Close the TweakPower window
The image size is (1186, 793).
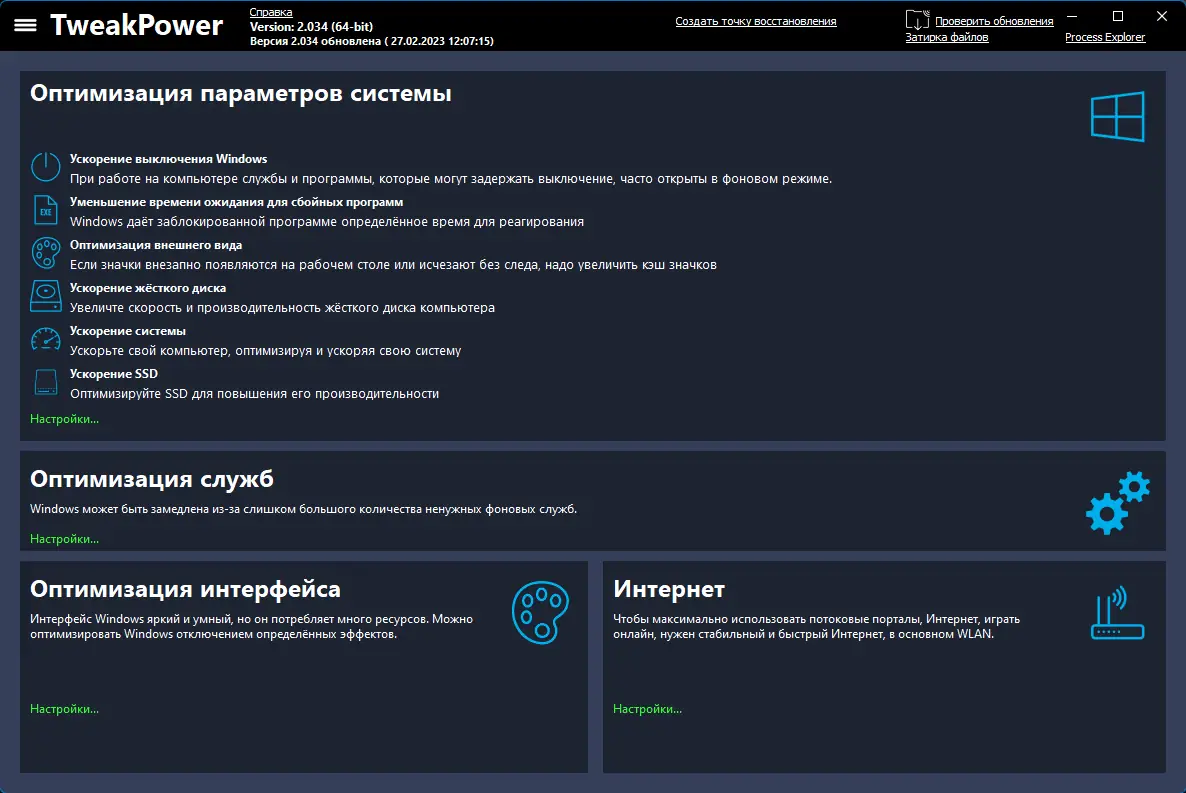click(1163, 16)
